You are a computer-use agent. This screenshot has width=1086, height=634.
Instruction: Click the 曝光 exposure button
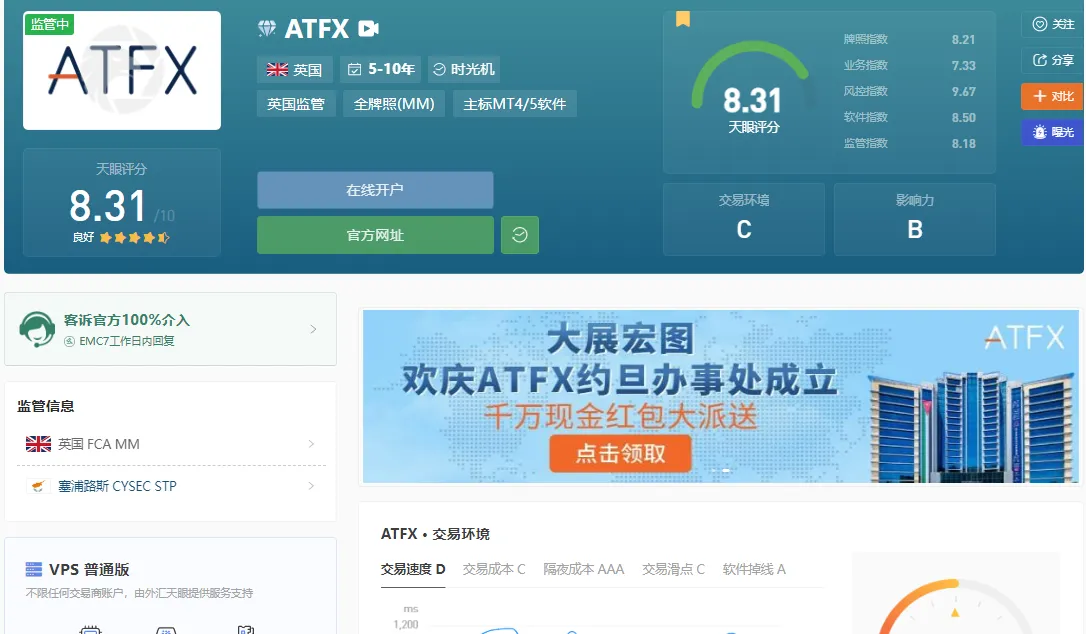(x=1053, y=132)
